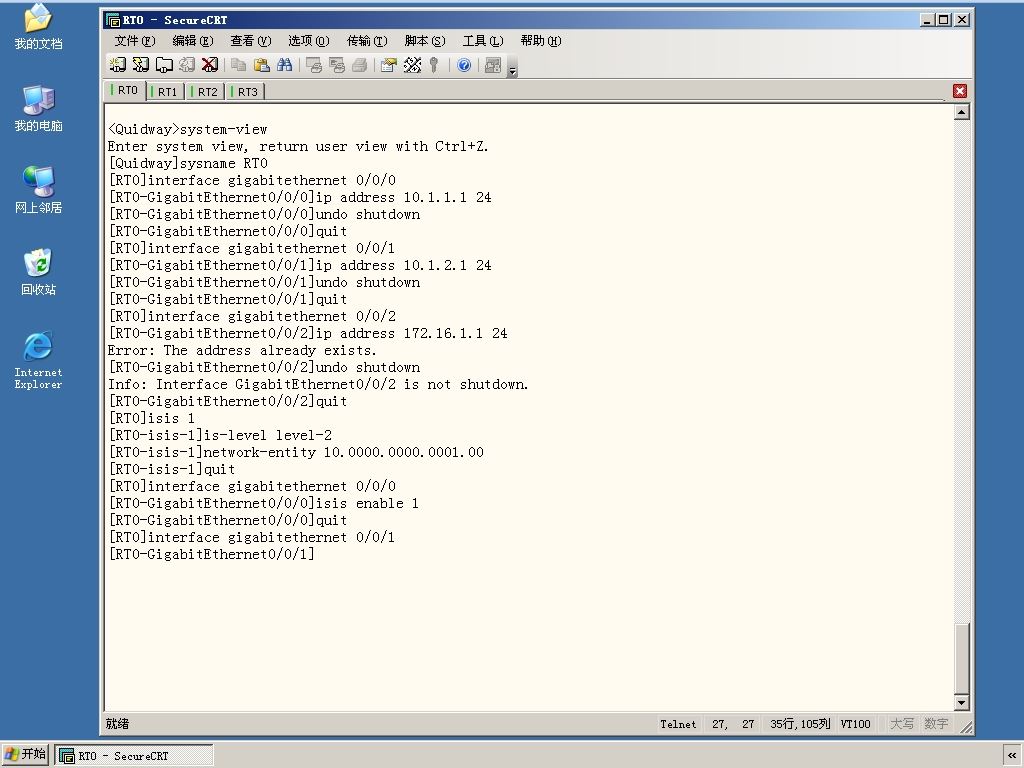Open 网上邻居 desktop icon
Screen dimensions: 1024x768
38,190
